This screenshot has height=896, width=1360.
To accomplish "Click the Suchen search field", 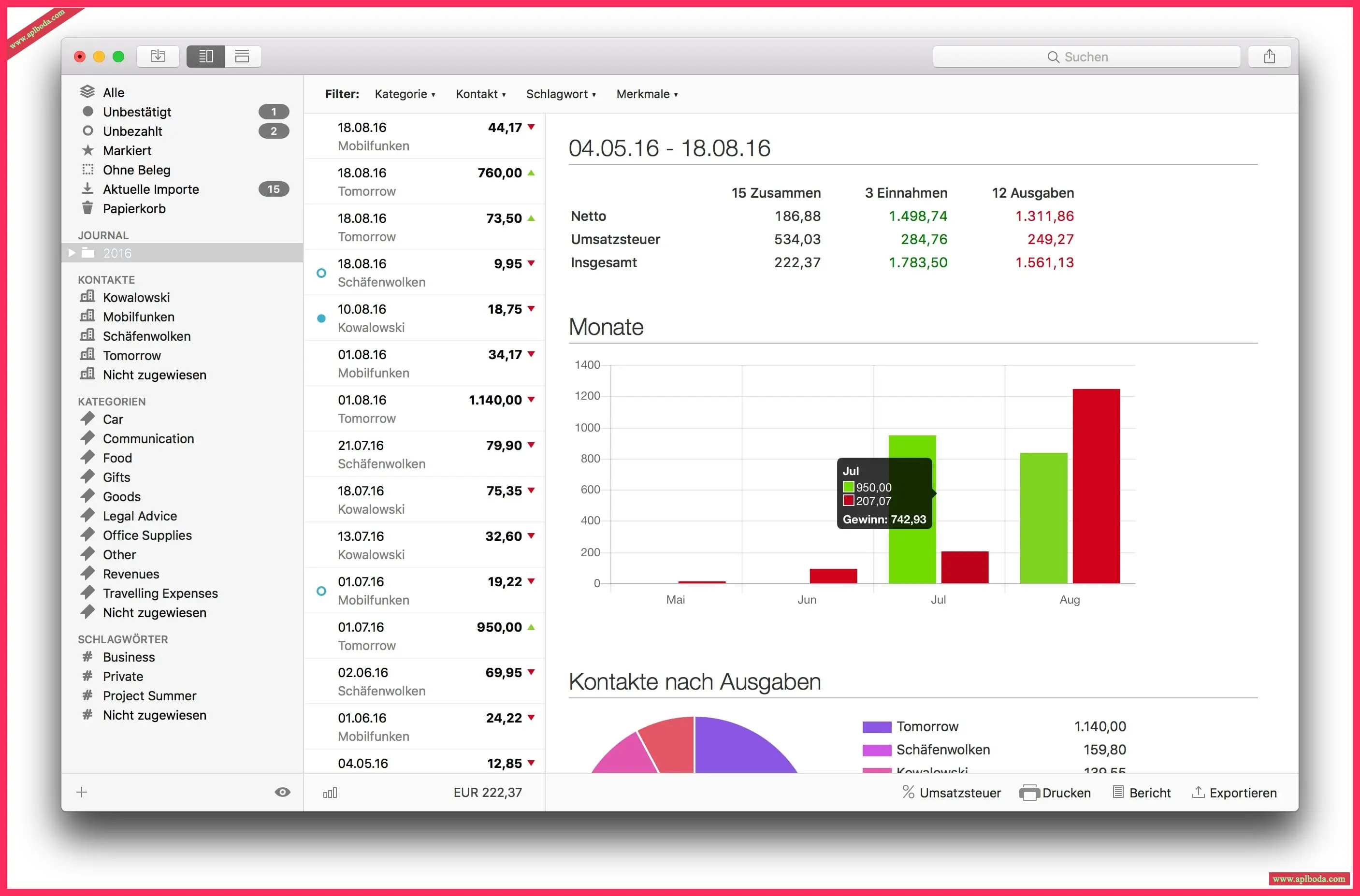I will coord(1085,57).
